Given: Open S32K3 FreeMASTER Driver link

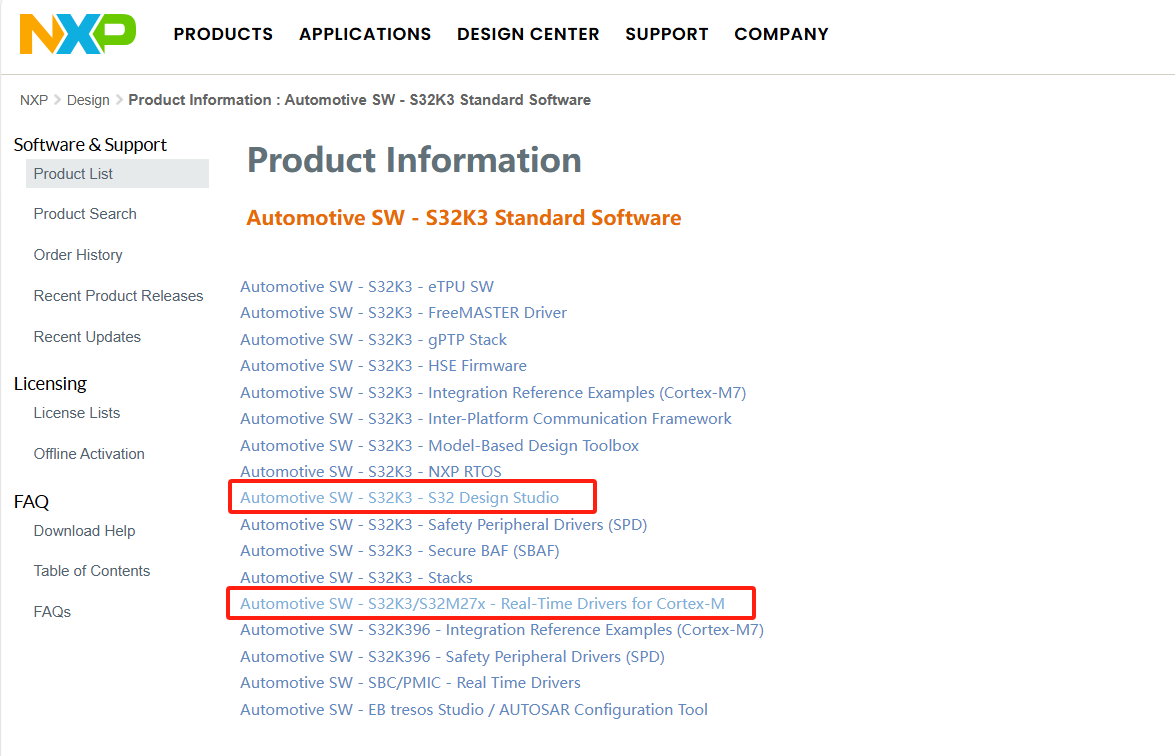Looking at the screenshot, I should 403,312.
